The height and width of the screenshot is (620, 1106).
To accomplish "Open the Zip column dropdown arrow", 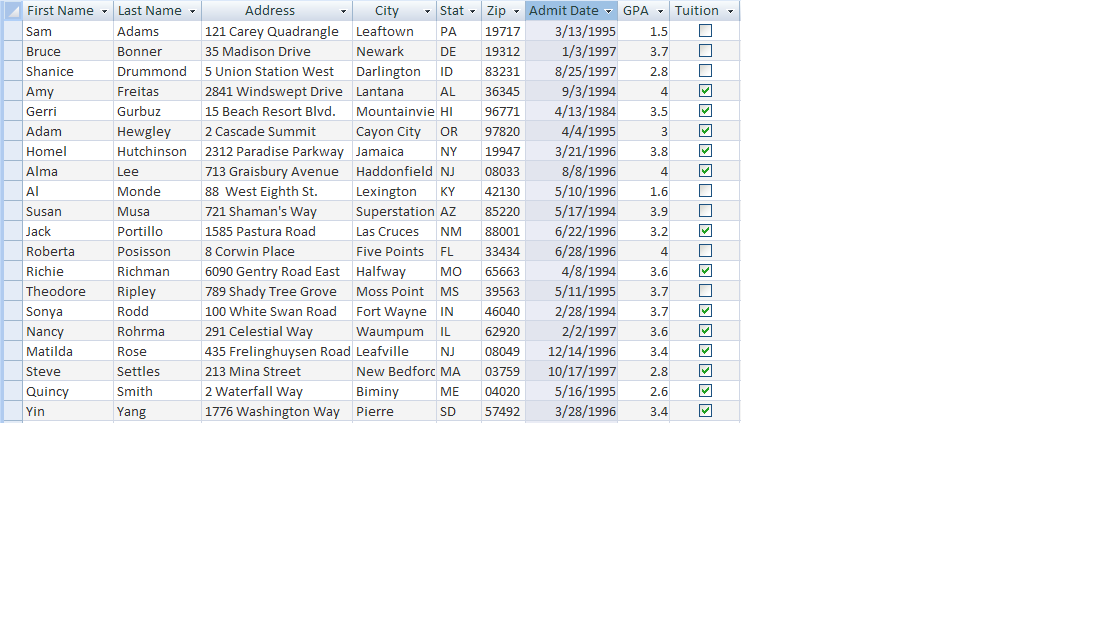I will coord(516,11).
